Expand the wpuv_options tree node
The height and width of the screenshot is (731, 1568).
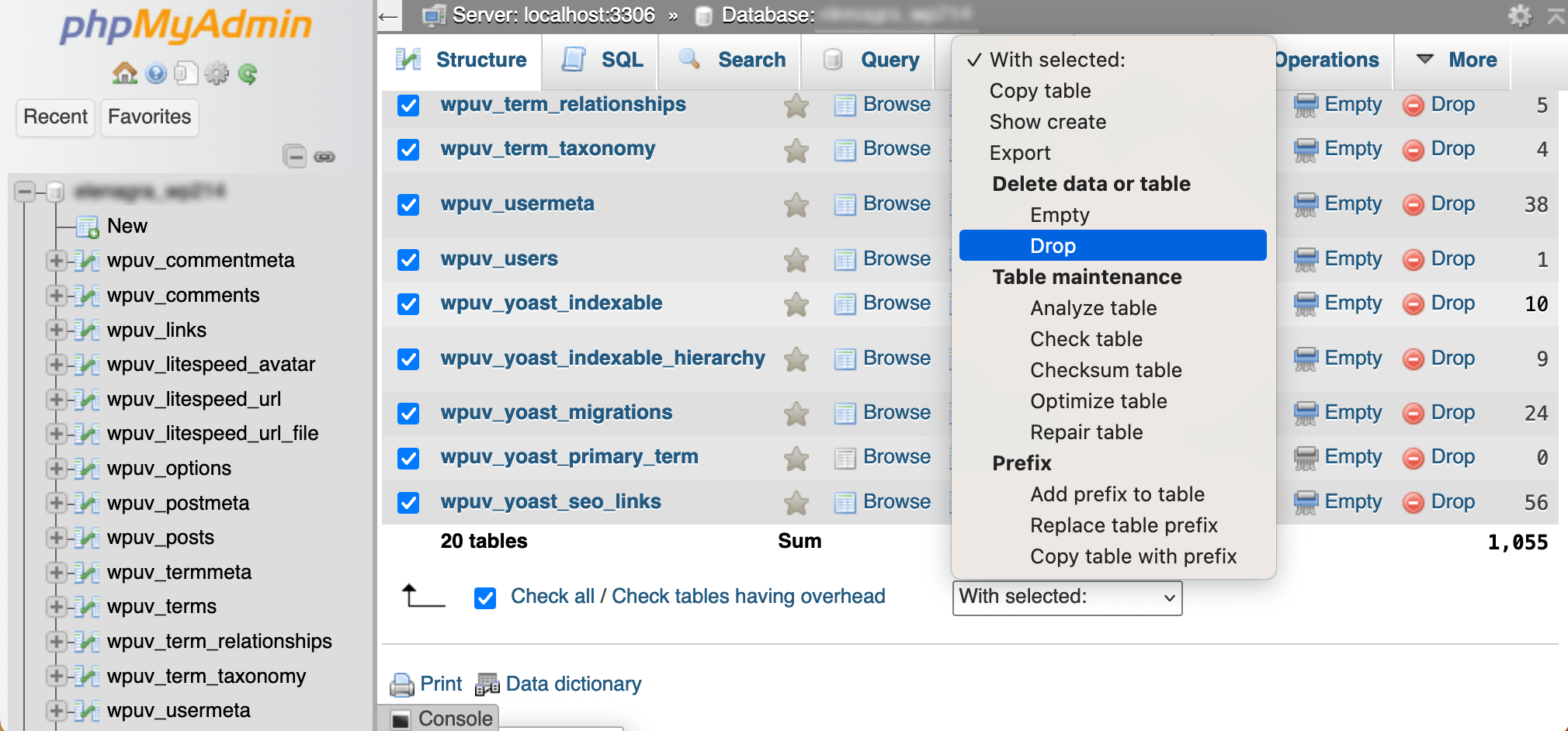(x=55, y=469)
